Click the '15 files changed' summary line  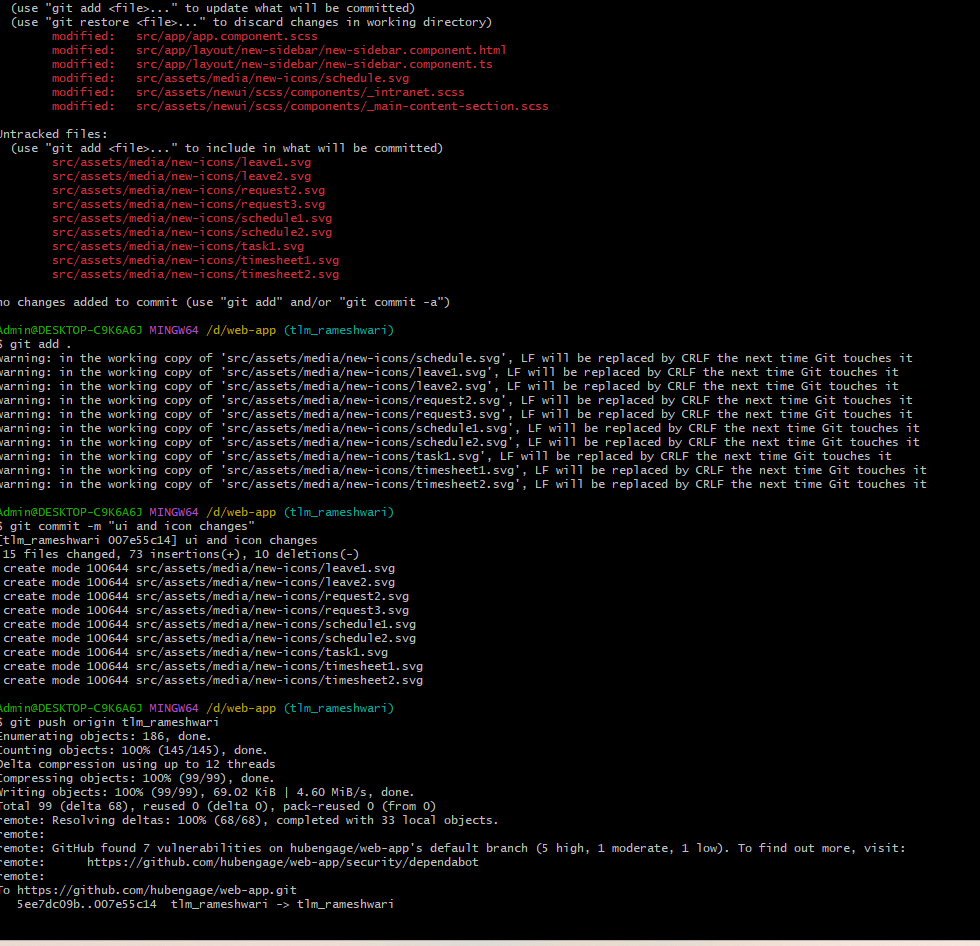click(x=180, y=554)
